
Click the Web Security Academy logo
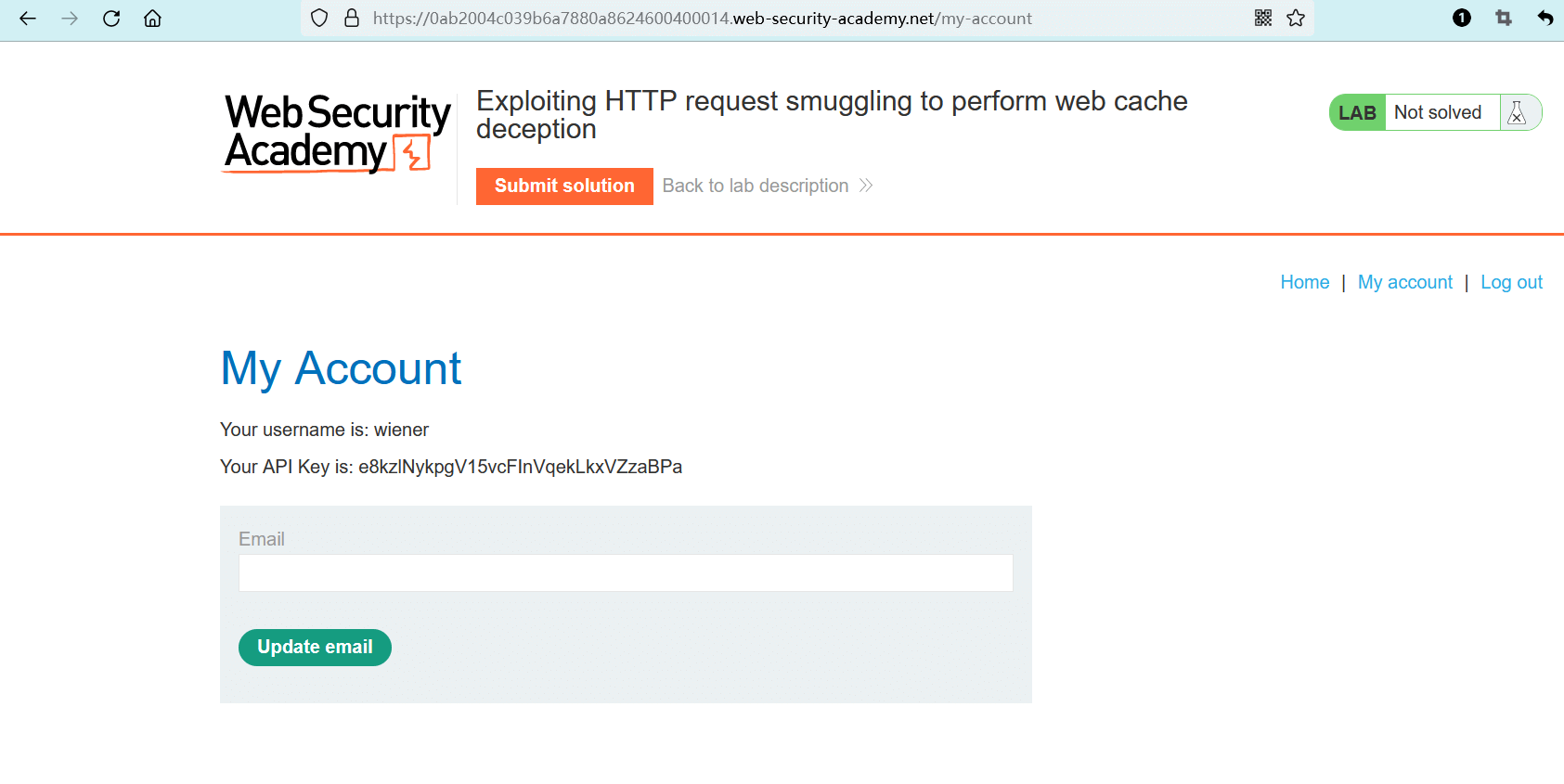pos(337,134)
